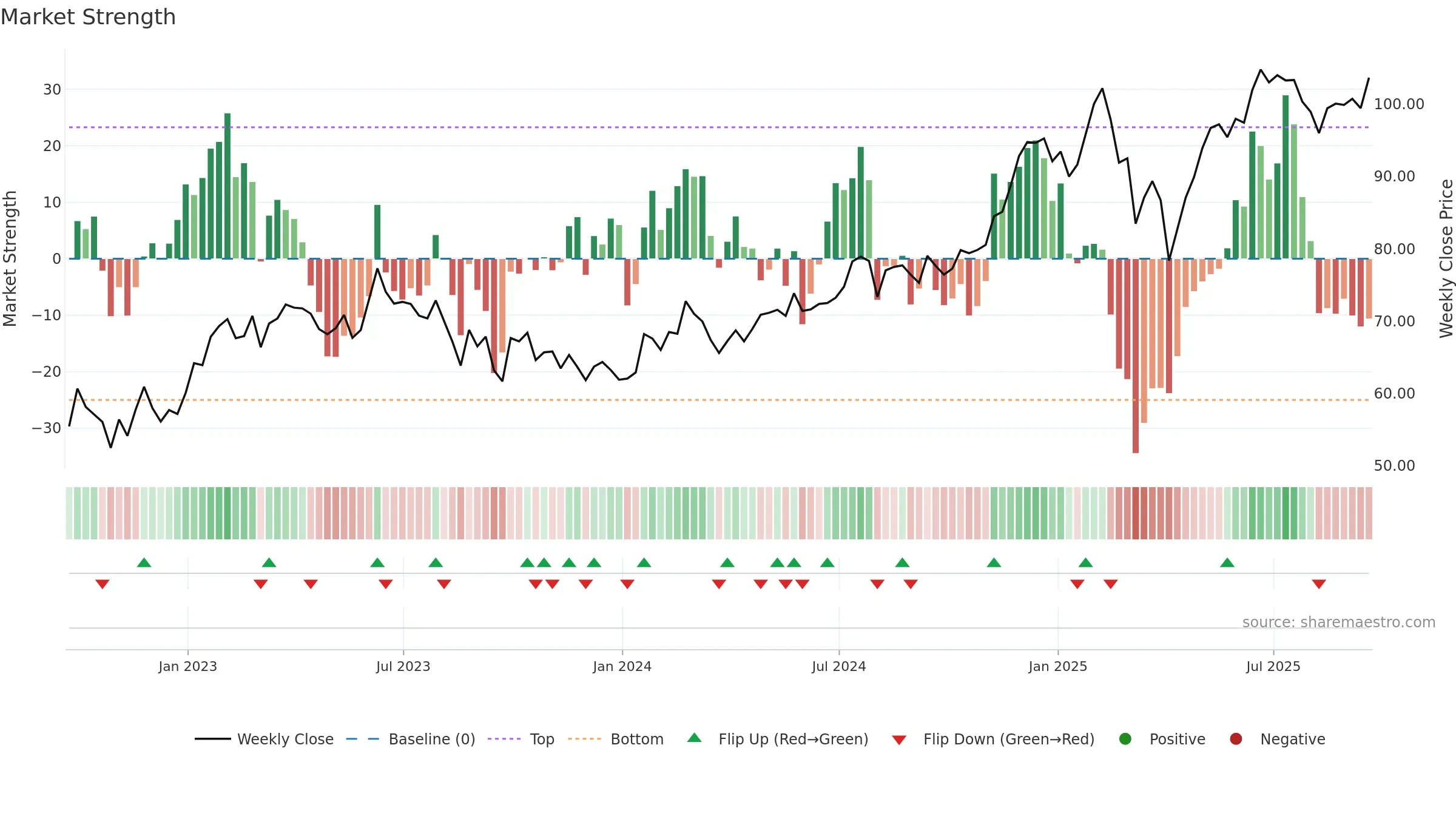Click the Jan 2023 axis label
The image size is (1456, 819).
(187, 666)
